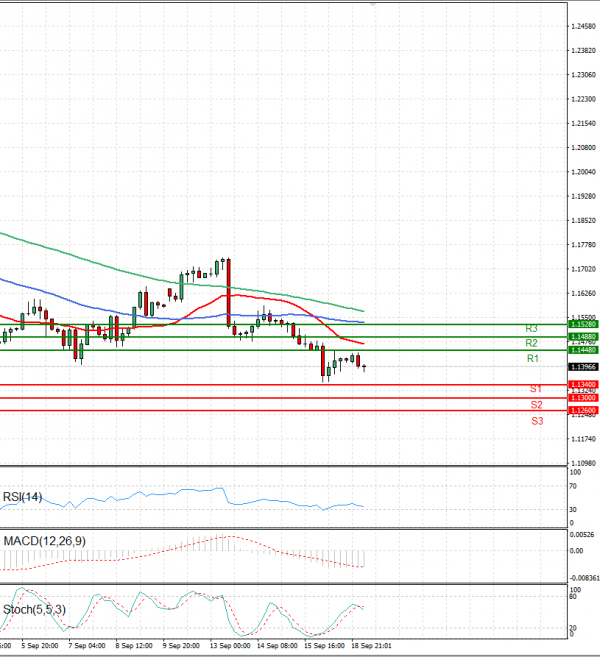The image size is (600, 657).
Task: Click the R1 resistance label
Action: [x=533, y=358]
